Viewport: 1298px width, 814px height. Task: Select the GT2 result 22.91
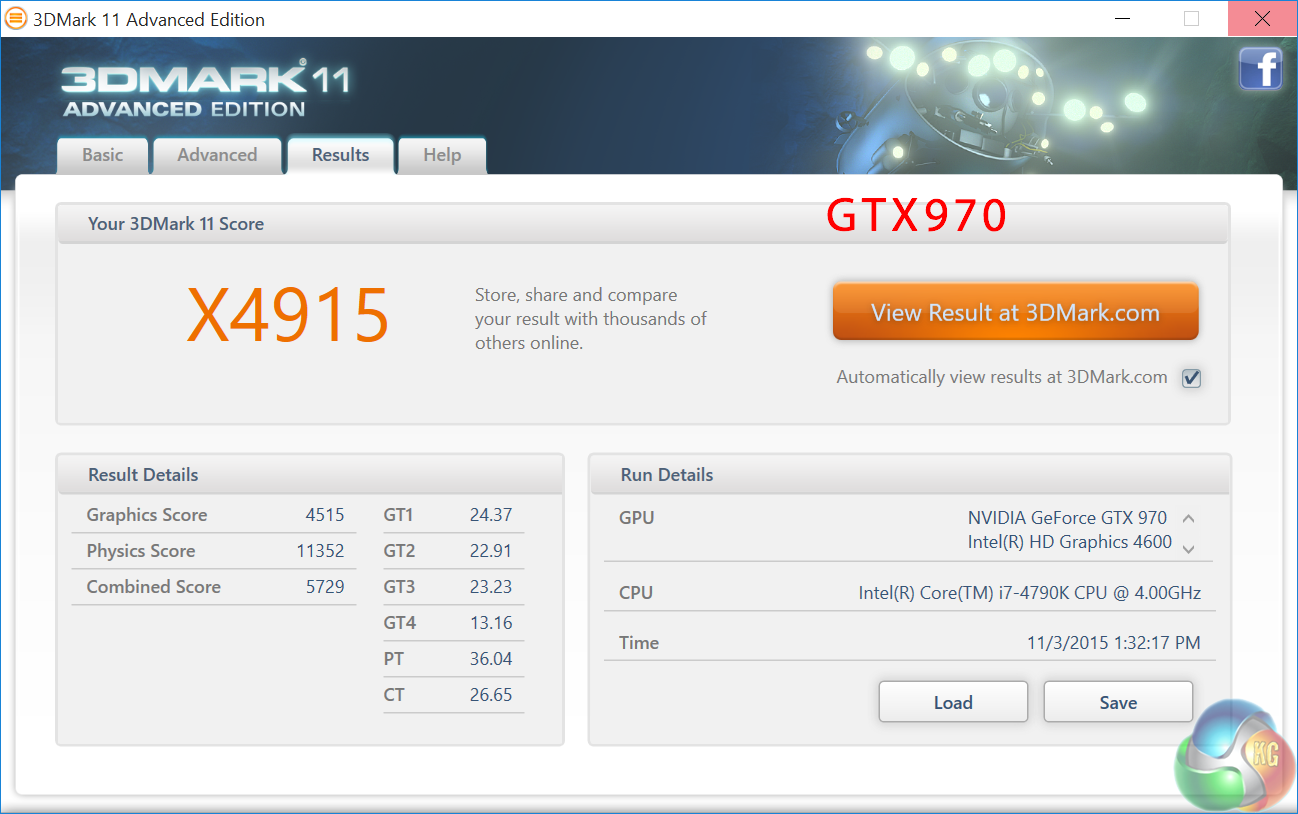click(x=491, y=551)
